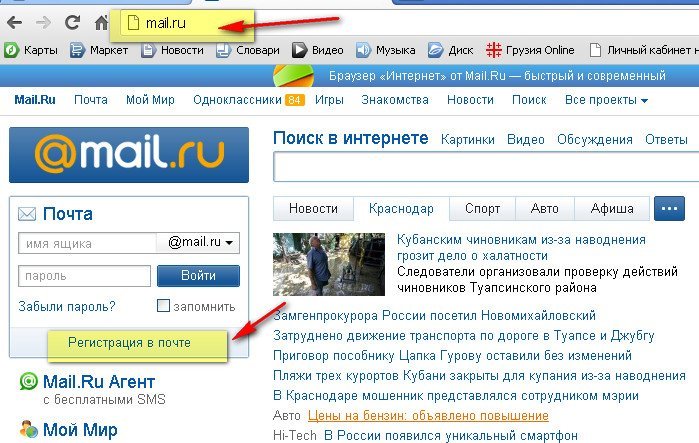Switch to the Краснодар news tab
This screenshot has width=699, height=443.
click(401, 208)
